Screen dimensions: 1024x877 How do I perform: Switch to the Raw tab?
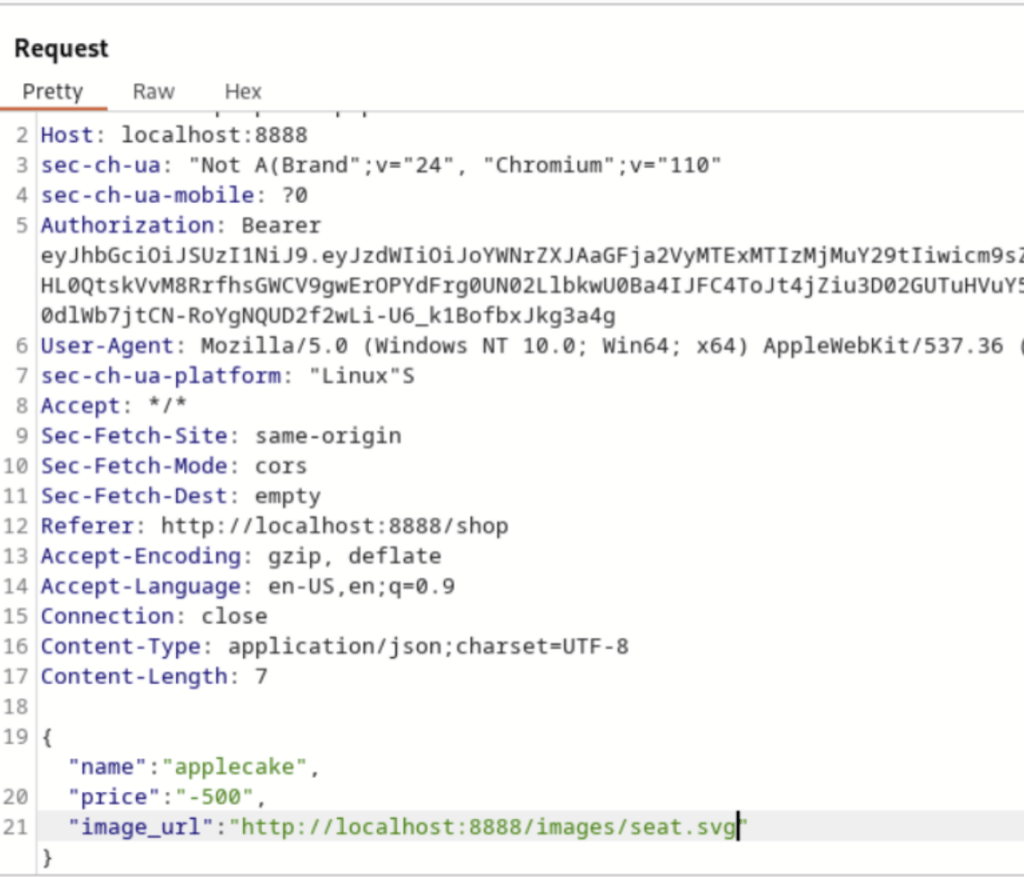[x=152, y=91]
